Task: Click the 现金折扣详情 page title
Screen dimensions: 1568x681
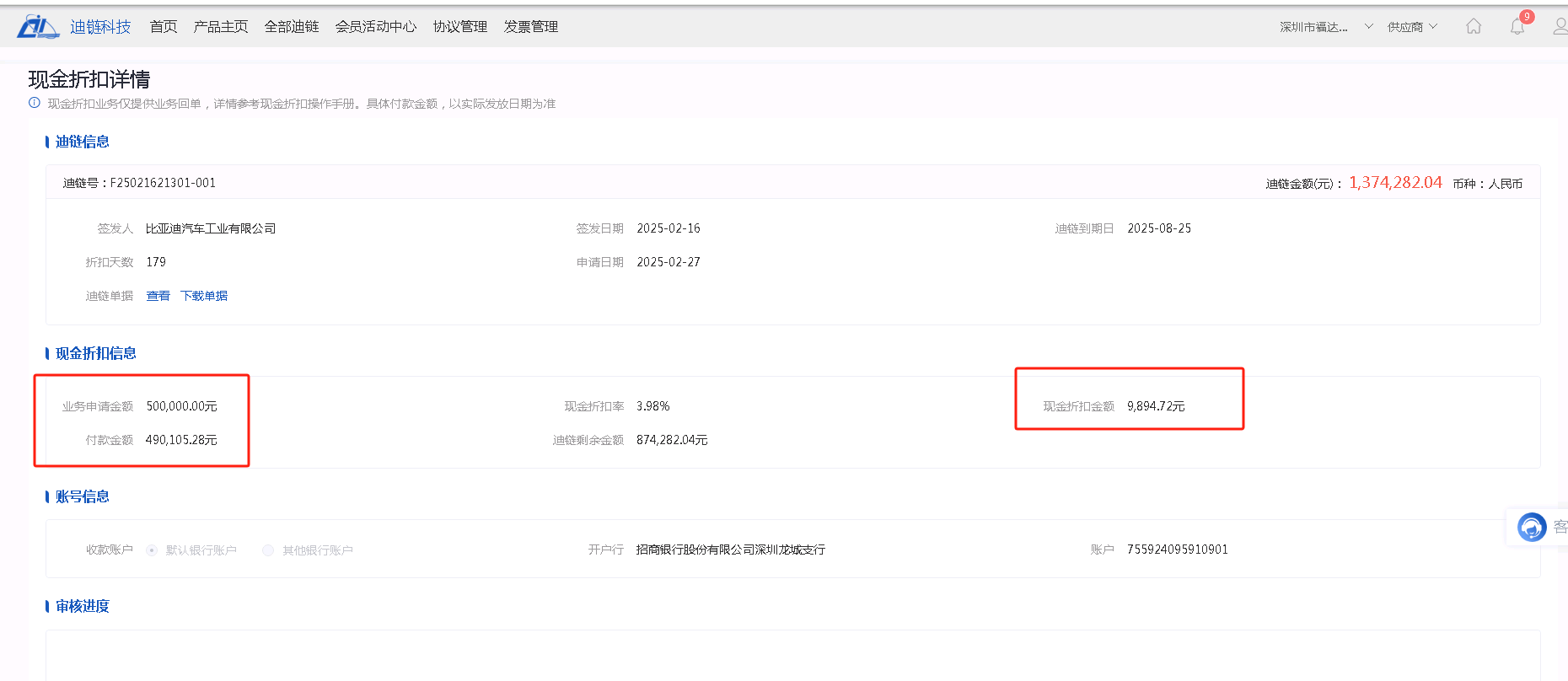Action: 89,79
